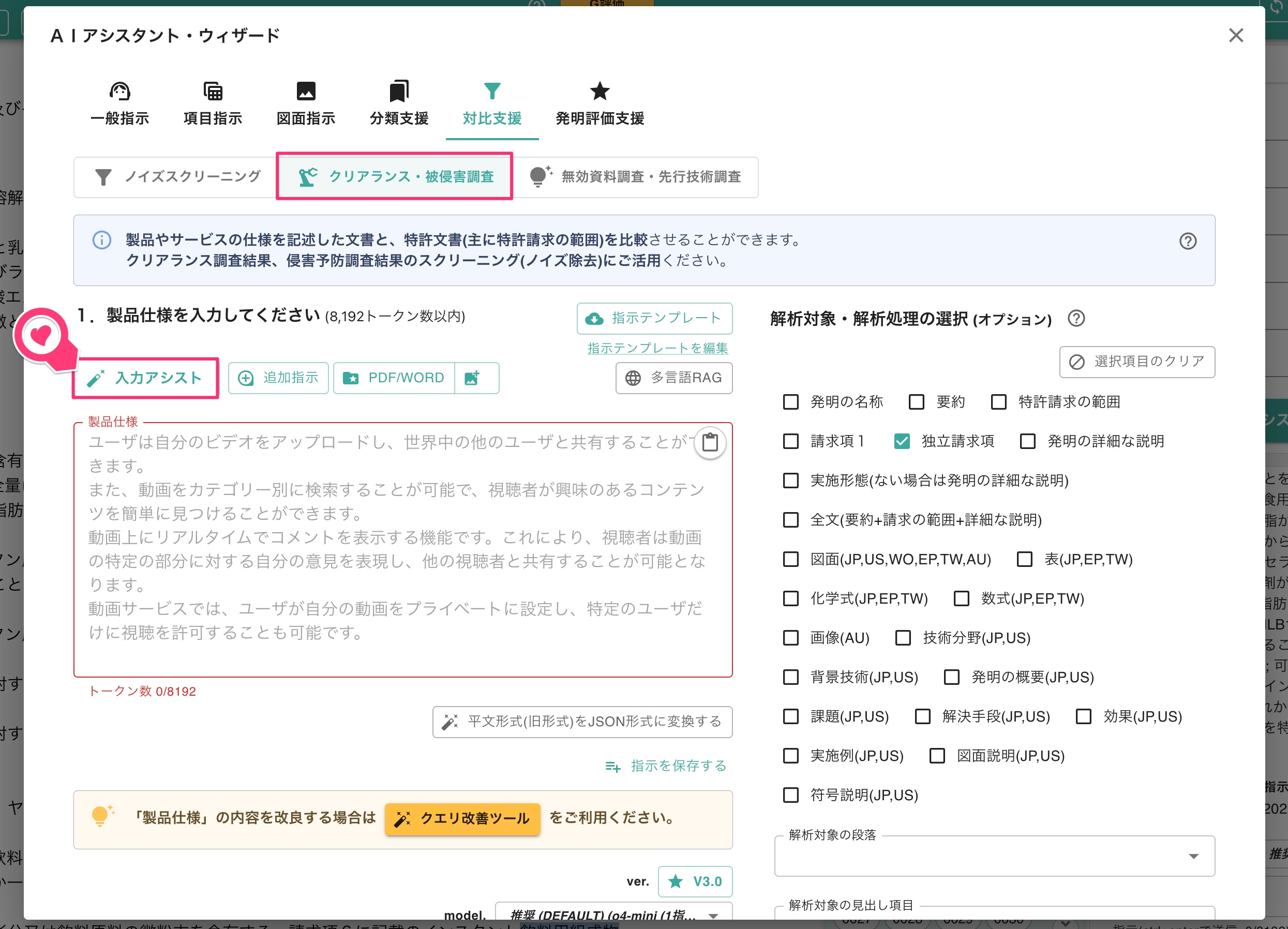Check the 発明の詳細な説明 checkbox
This screenshot has height=929, width=1288.
coord(1027,441)
